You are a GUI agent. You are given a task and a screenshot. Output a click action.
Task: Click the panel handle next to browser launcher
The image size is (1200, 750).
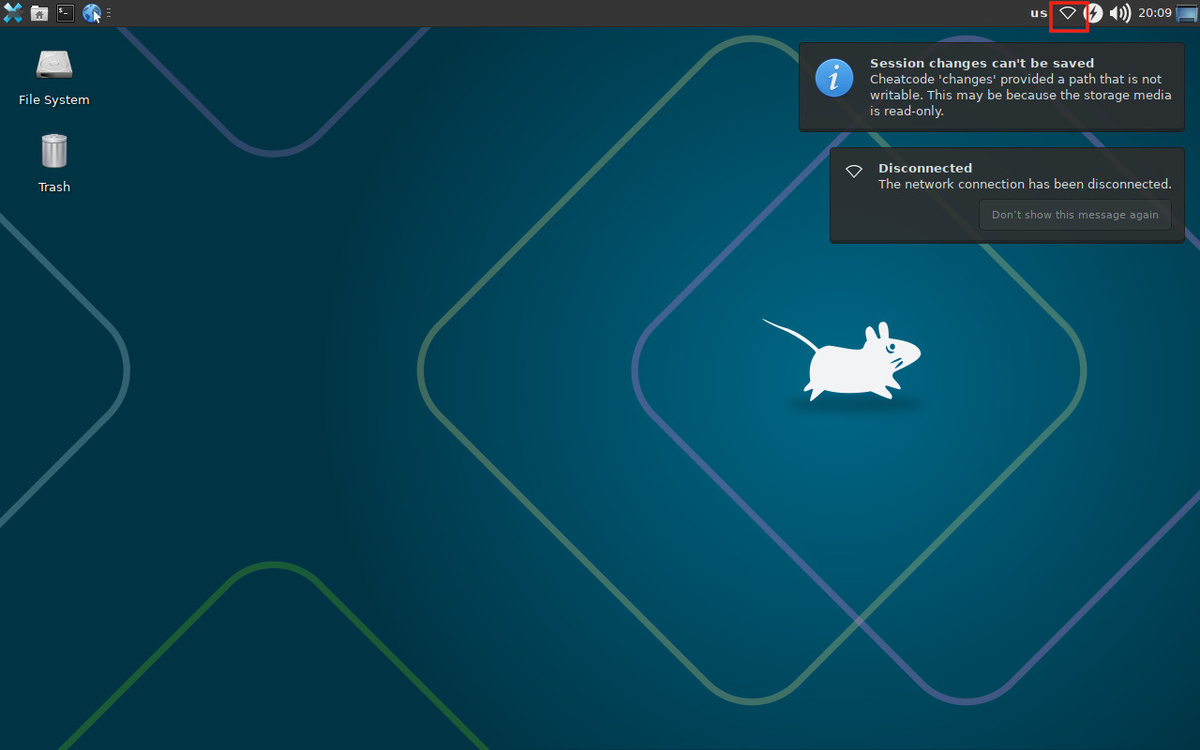pyautogui.click(x=108, y=13)
